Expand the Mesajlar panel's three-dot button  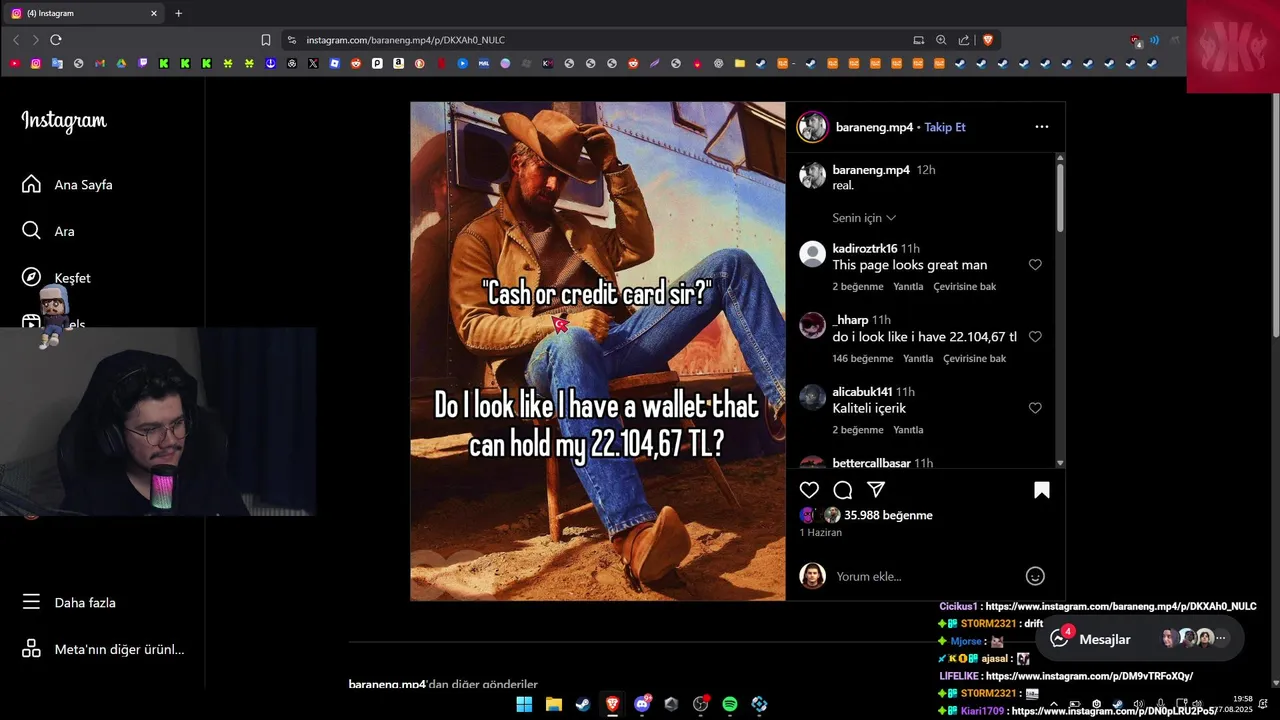pos(1220,638)
